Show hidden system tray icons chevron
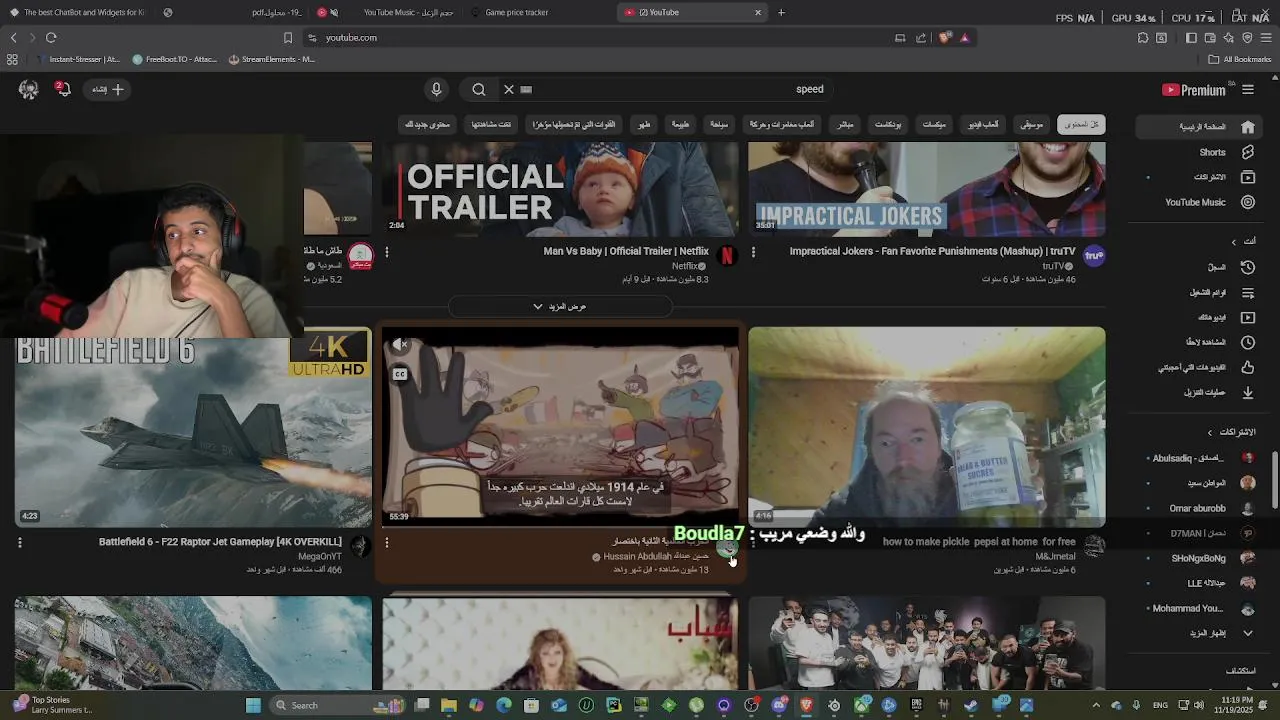This screenshot has width=1280, height=720. (x=1096, y=705)
